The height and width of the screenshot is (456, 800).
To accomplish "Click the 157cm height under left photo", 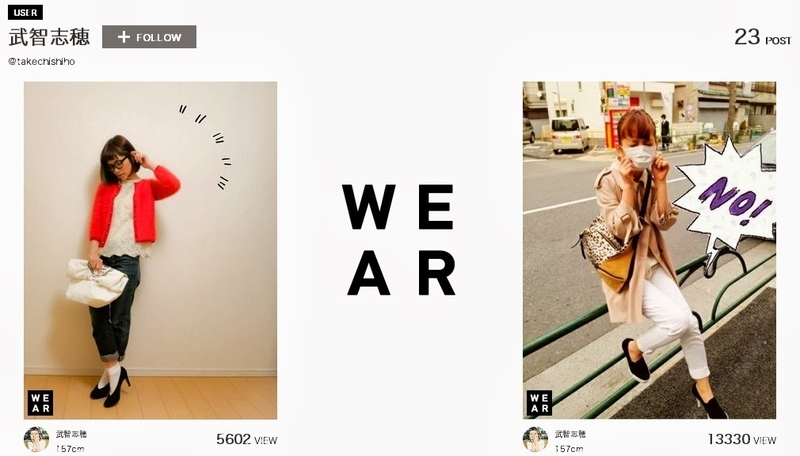I will point(70,449).
